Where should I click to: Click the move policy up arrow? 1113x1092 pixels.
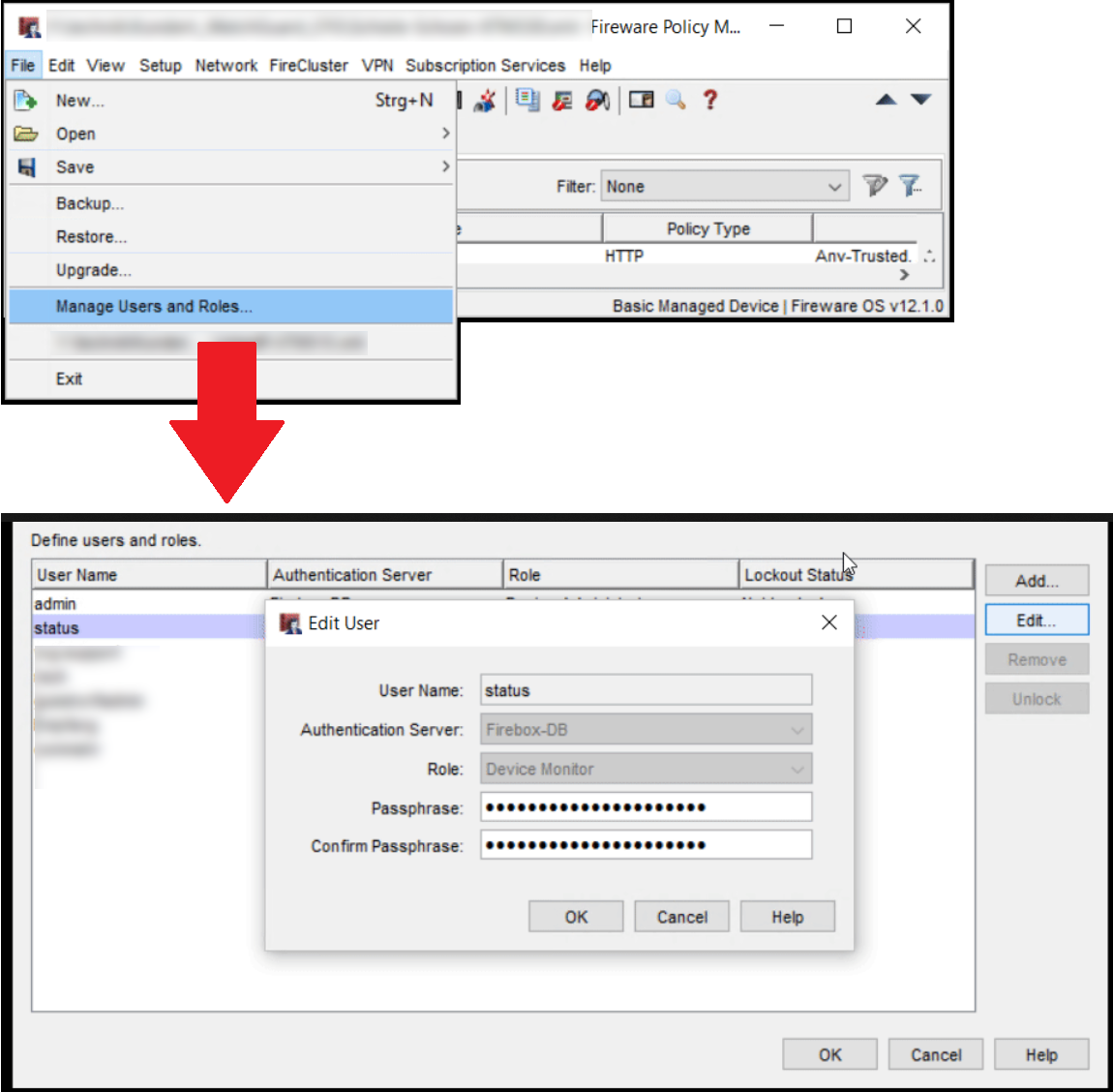tap(886, 100)
